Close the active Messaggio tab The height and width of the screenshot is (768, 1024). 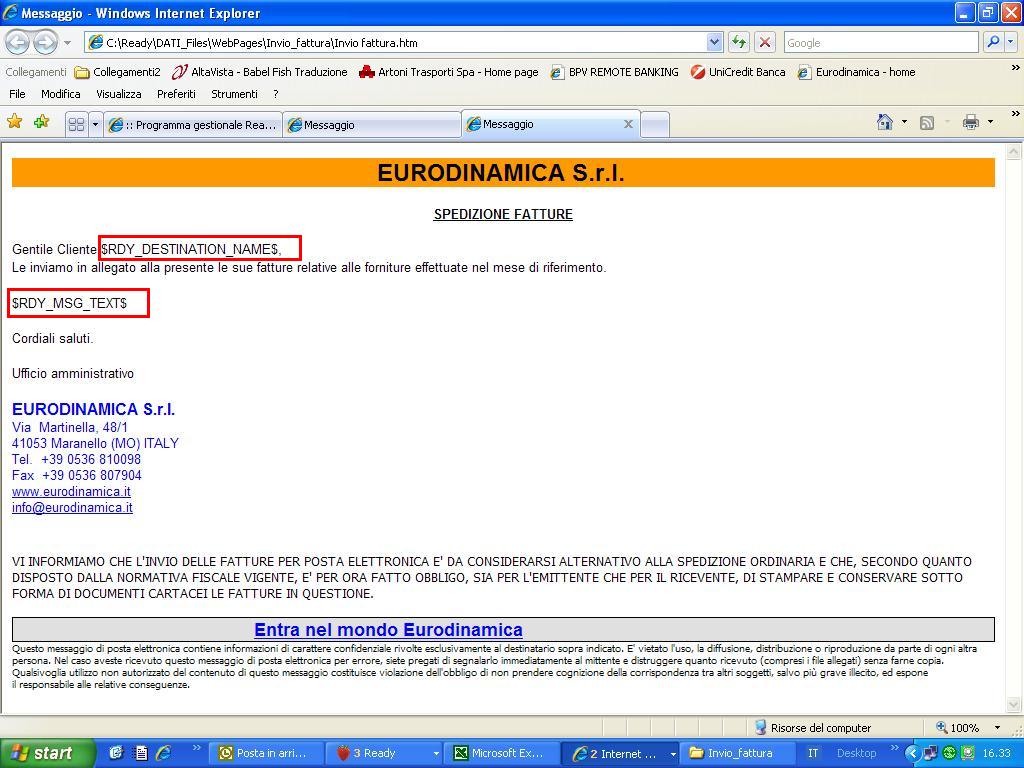click(628, 124)
